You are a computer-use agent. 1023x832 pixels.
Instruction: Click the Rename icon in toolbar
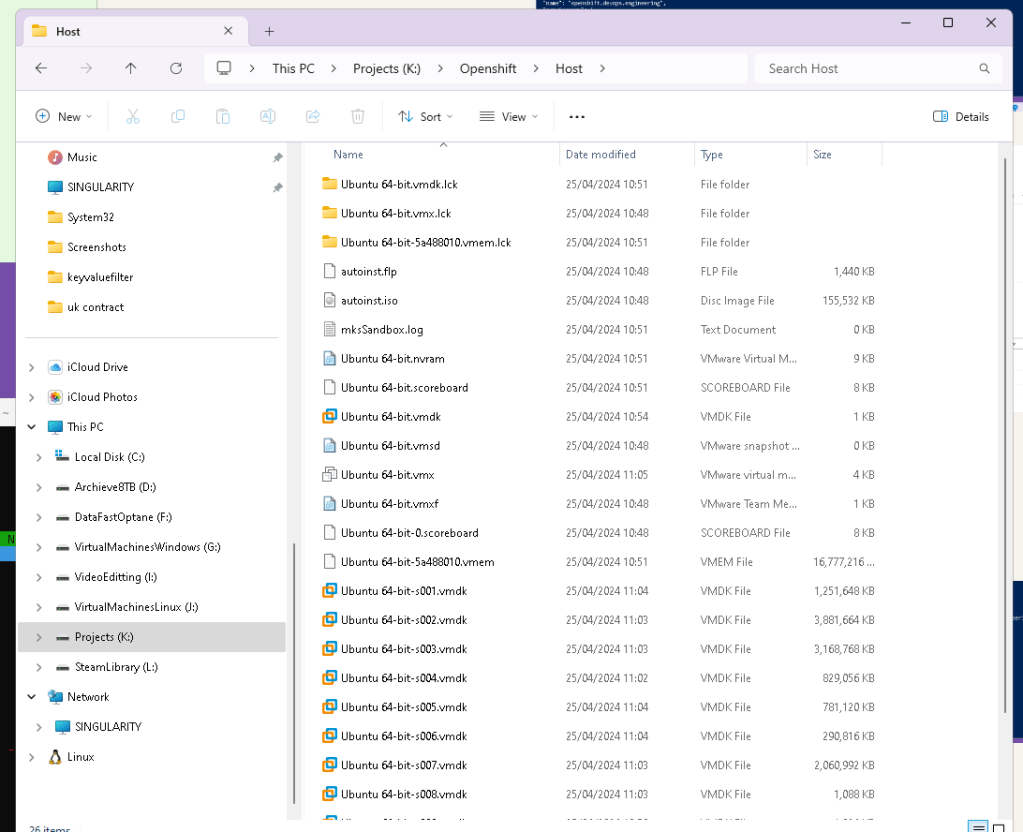click(x=267, y=117)
